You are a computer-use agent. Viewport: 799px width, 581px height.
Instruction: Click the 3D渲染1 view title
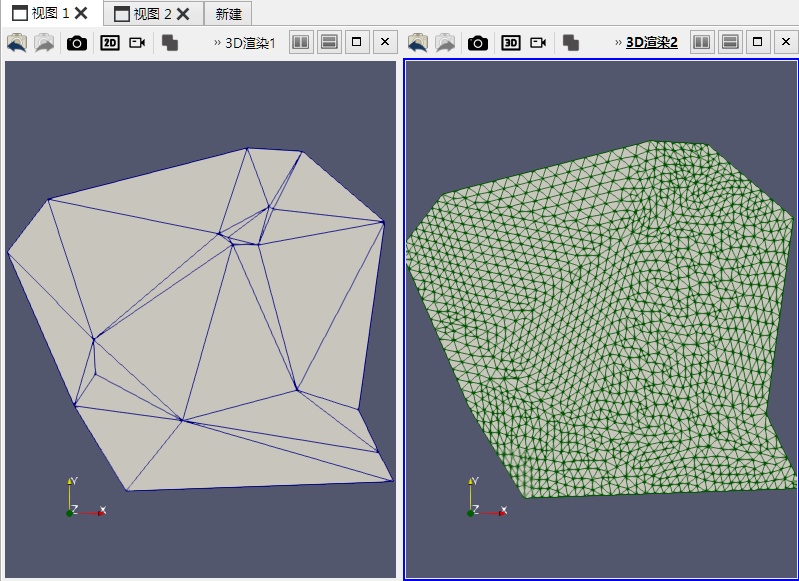click(250, 43)
